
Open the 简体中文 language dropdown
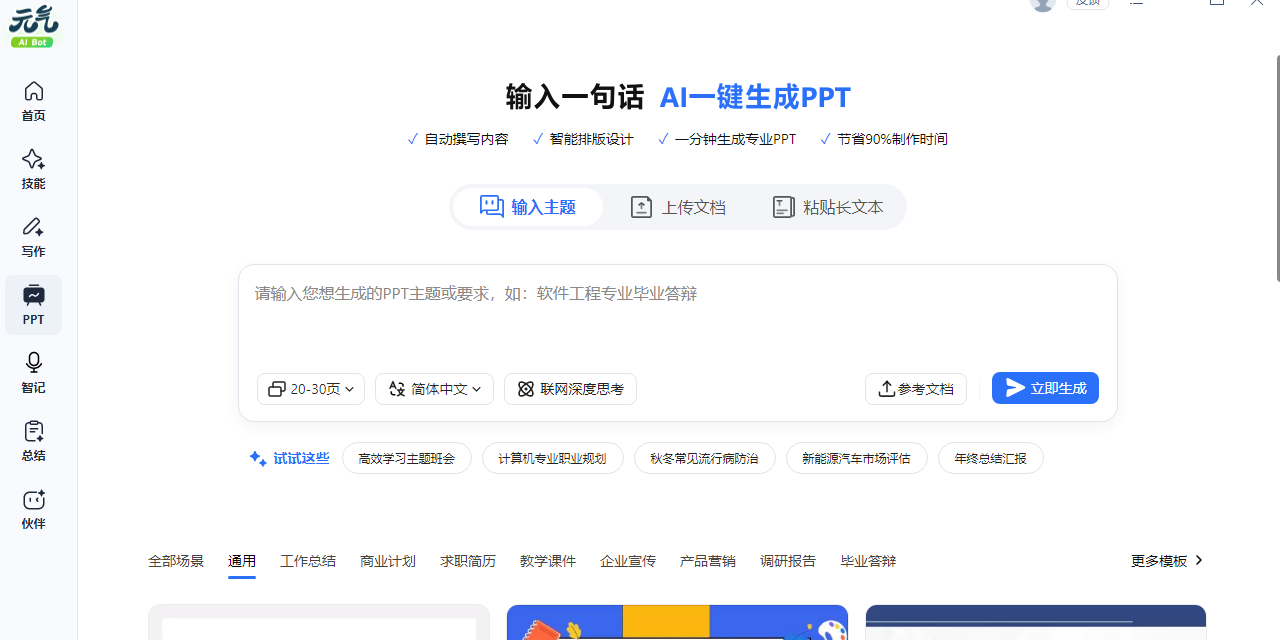coord(434,389)
